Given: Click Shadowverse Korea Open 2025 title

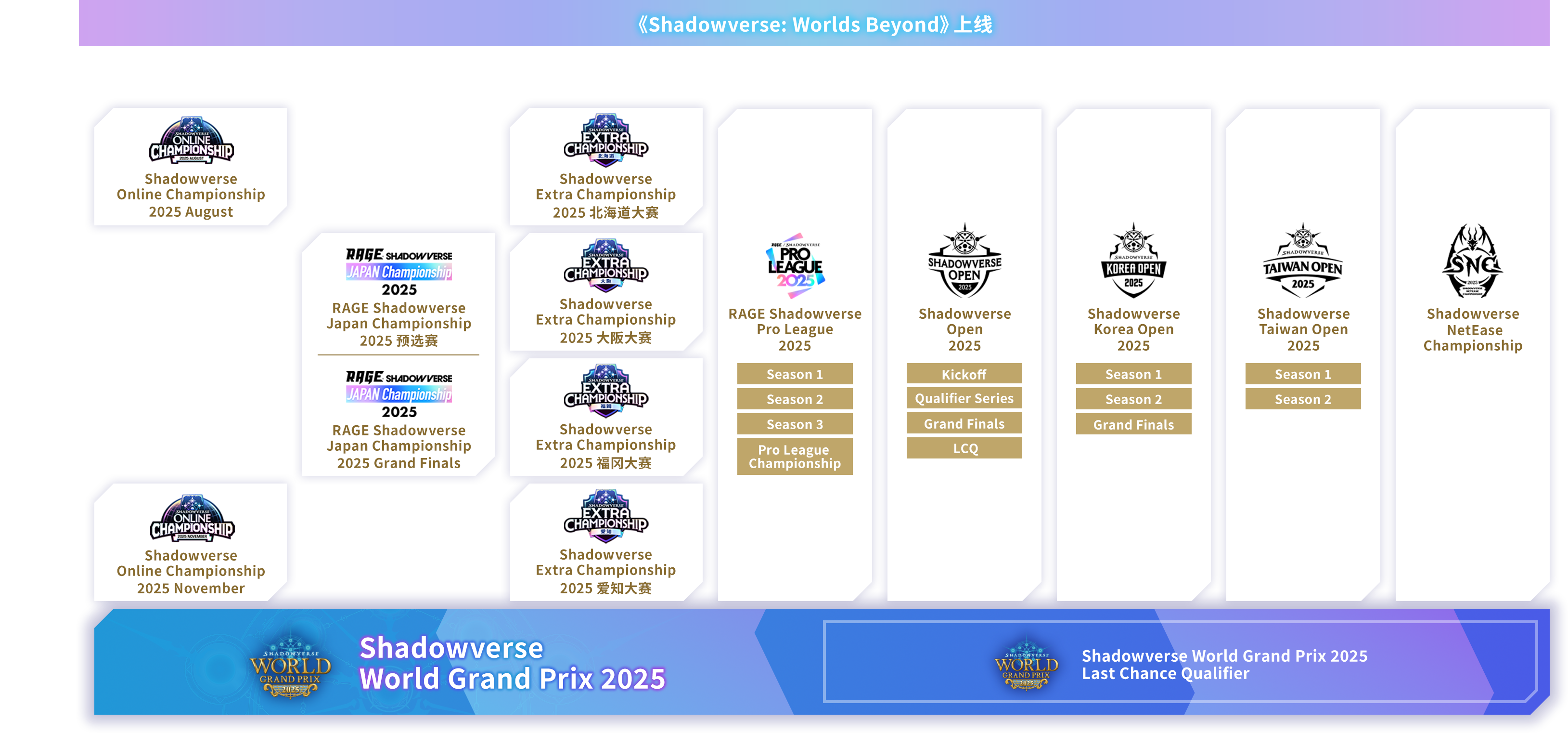Looking at the screenshot, I should coord(1133,329).
